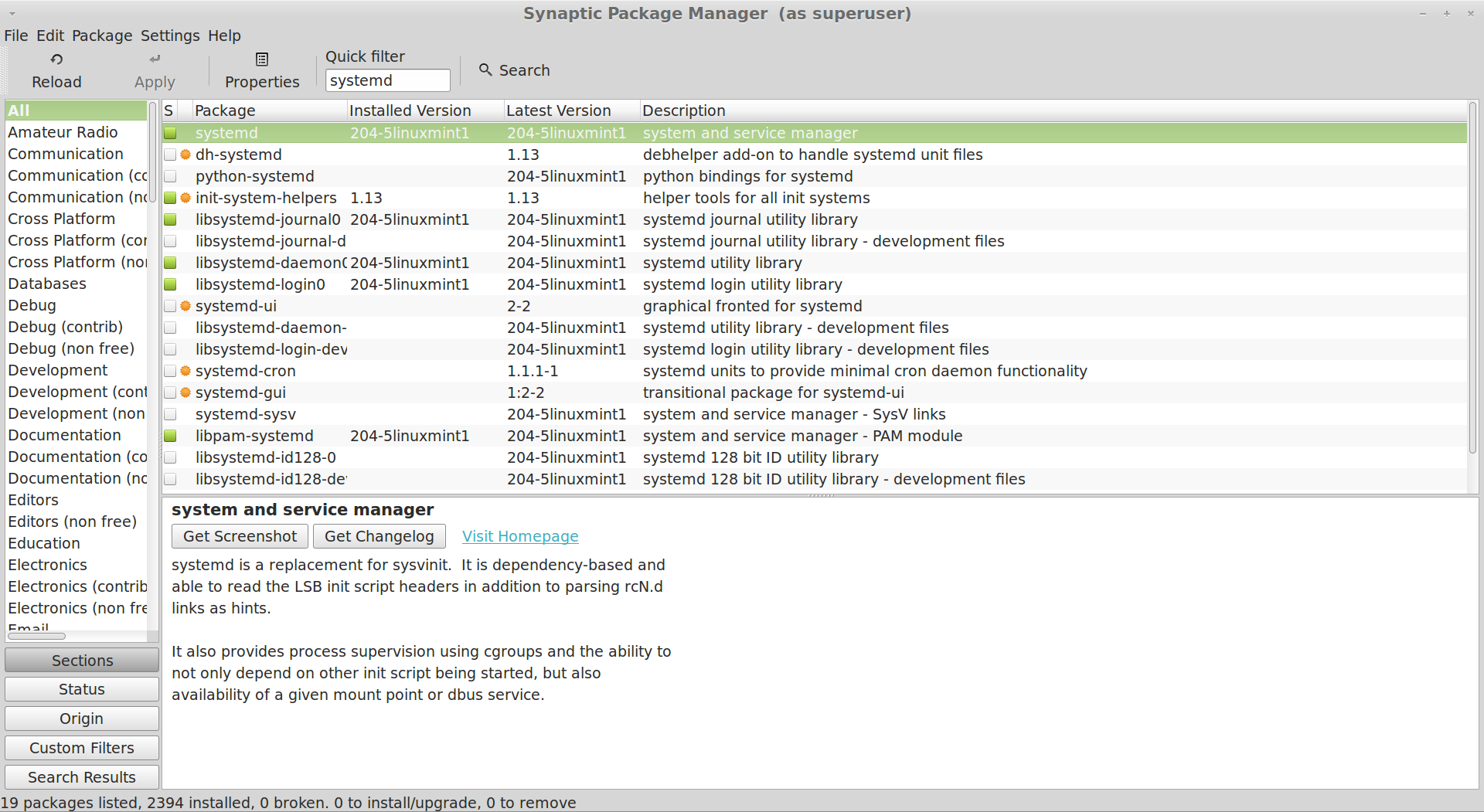Follow the Visit Homepage link
The height and width of the screenshot is (812, 1484).
[x=520, y=536]
